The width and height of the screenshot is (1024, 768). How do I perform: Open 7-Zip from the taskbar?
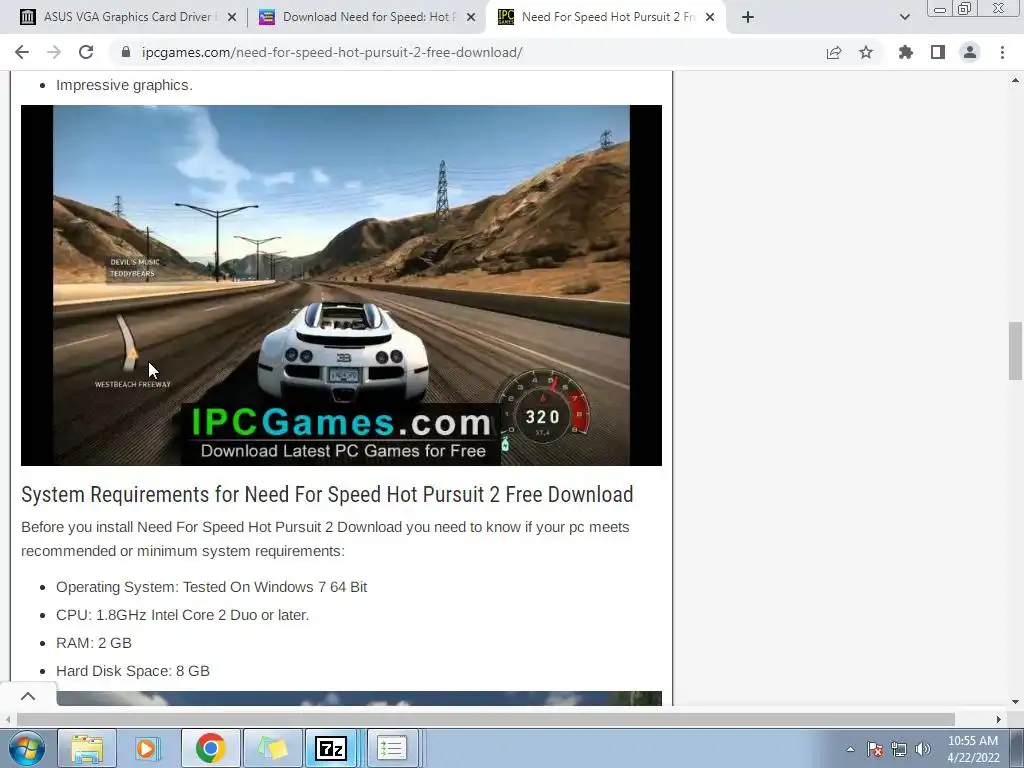[x=330, y=748]
